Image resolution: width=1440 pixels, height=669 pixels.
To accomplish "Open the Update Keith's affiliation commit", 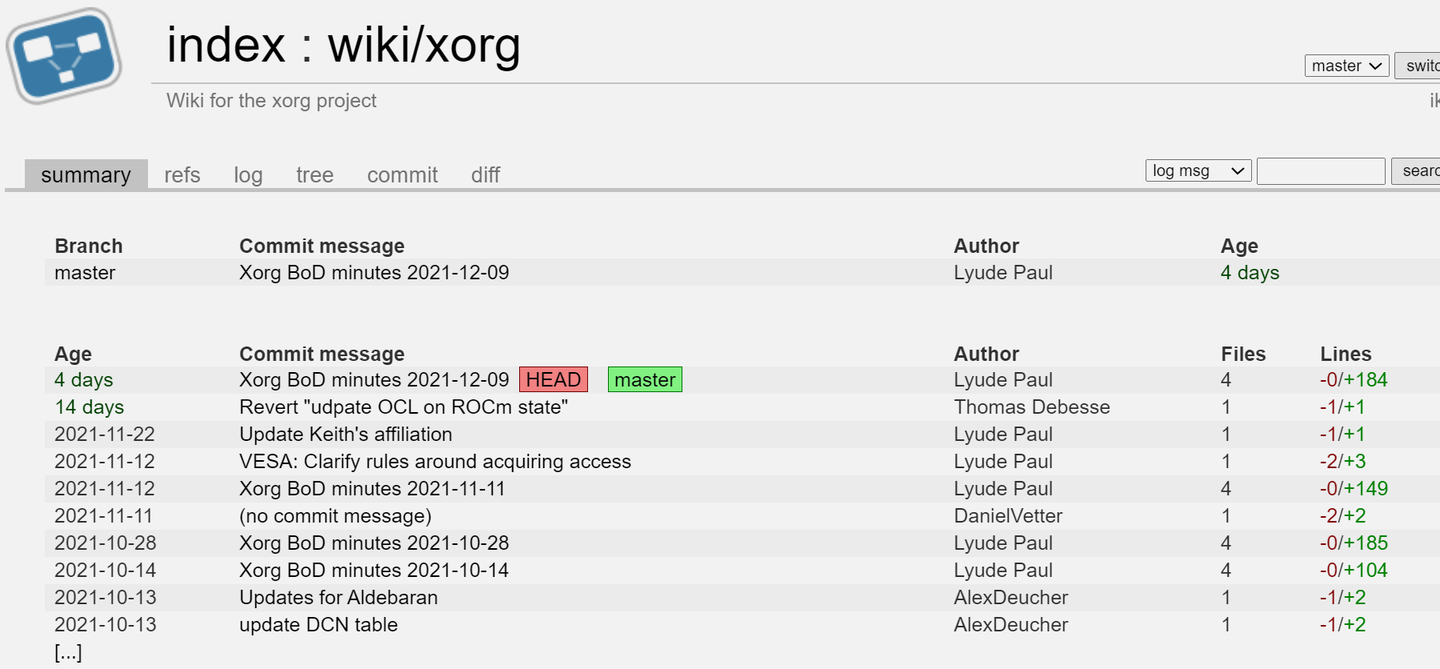I will pos(345,434).
